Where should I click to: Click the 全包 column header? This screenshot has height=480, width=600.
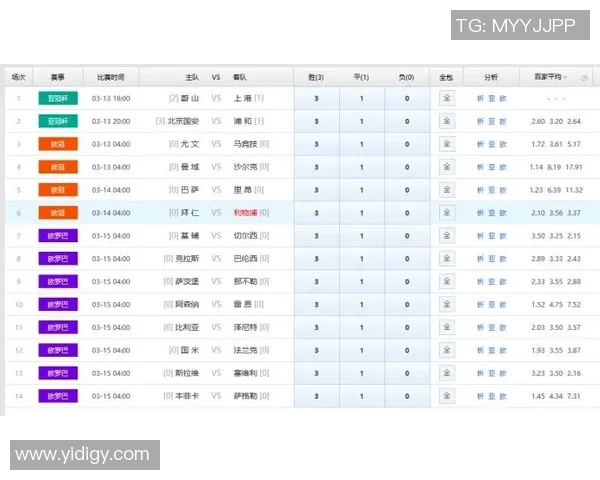click(x=446, y=77)
